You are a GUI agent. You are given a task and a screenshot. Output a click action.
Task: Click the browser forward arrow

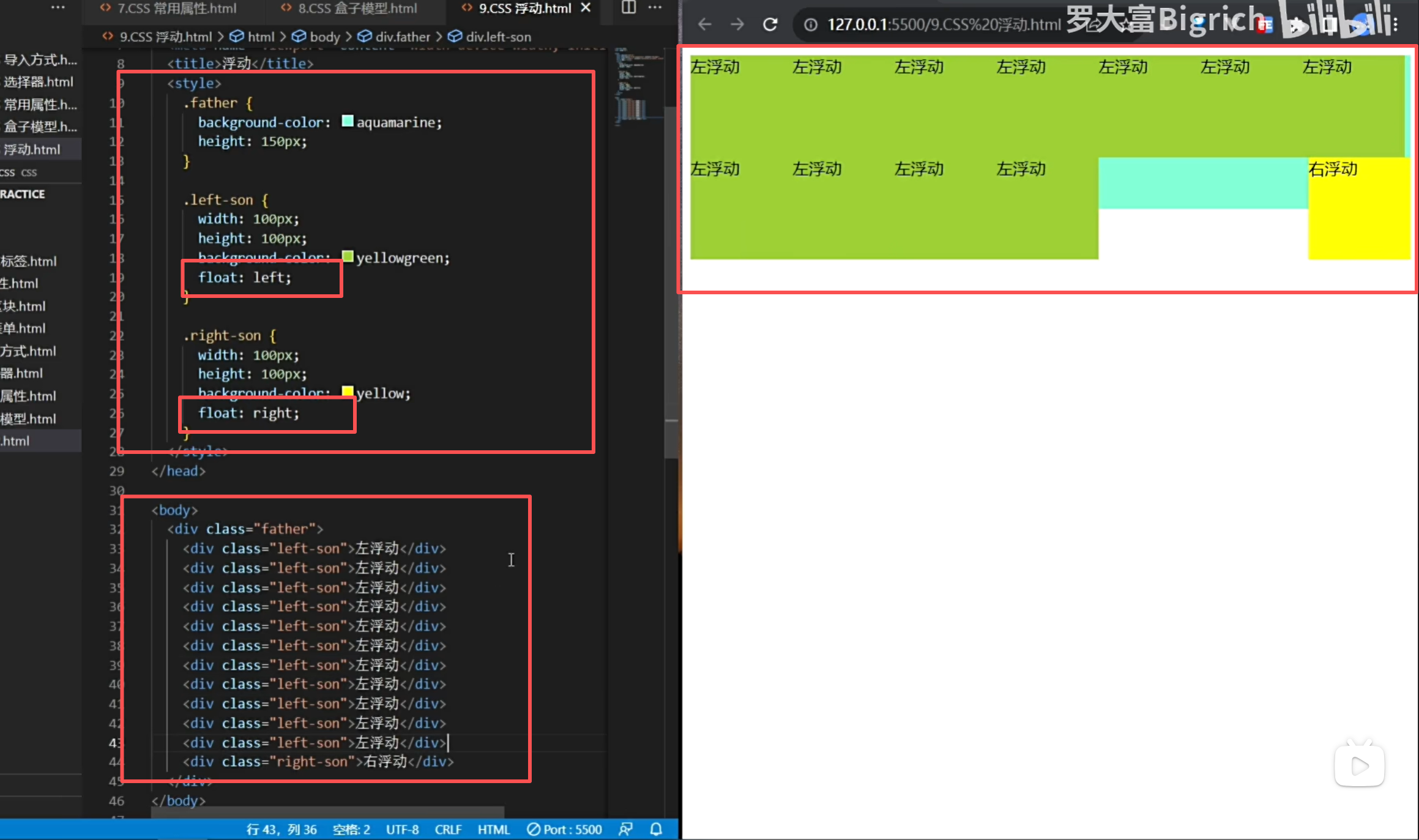point(737,24)
